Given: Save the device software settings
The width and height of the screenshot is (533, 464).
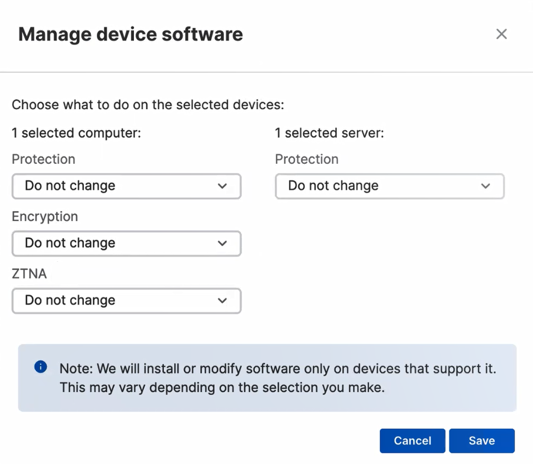Looking at the screenshot, I should (482, 441).
